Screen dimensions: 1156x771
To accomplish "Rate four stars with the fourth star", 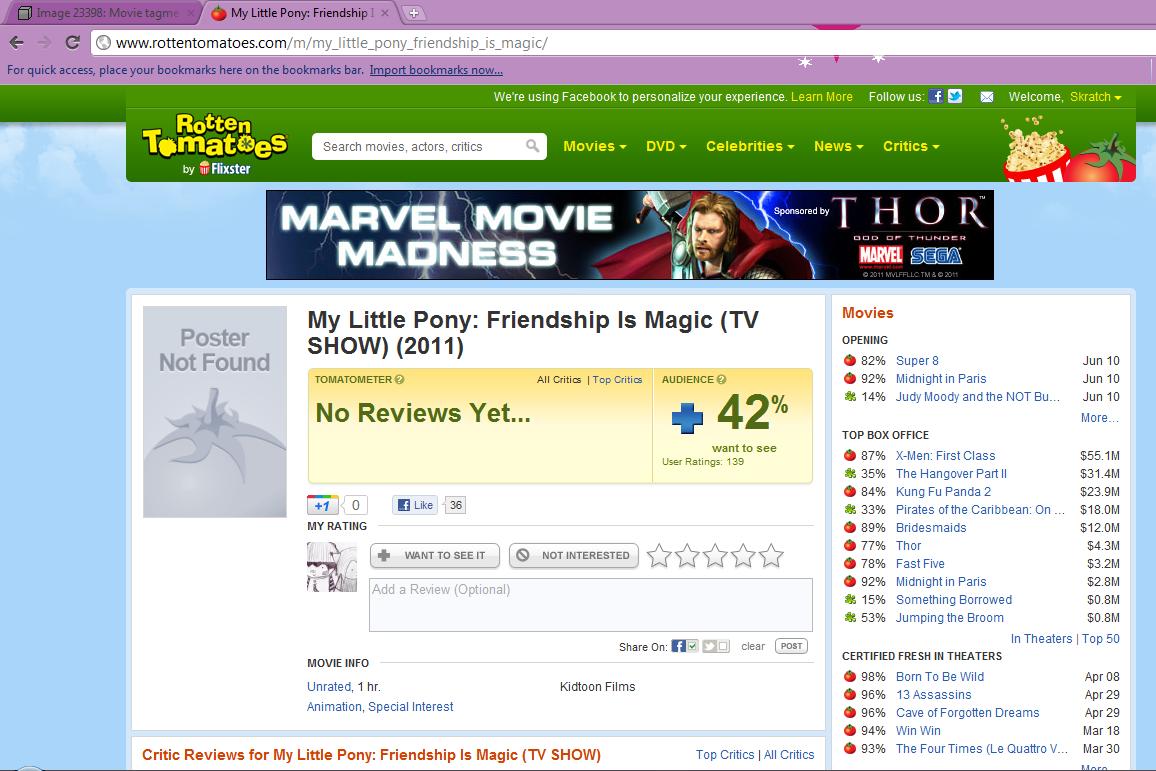I will coord(743,555).
